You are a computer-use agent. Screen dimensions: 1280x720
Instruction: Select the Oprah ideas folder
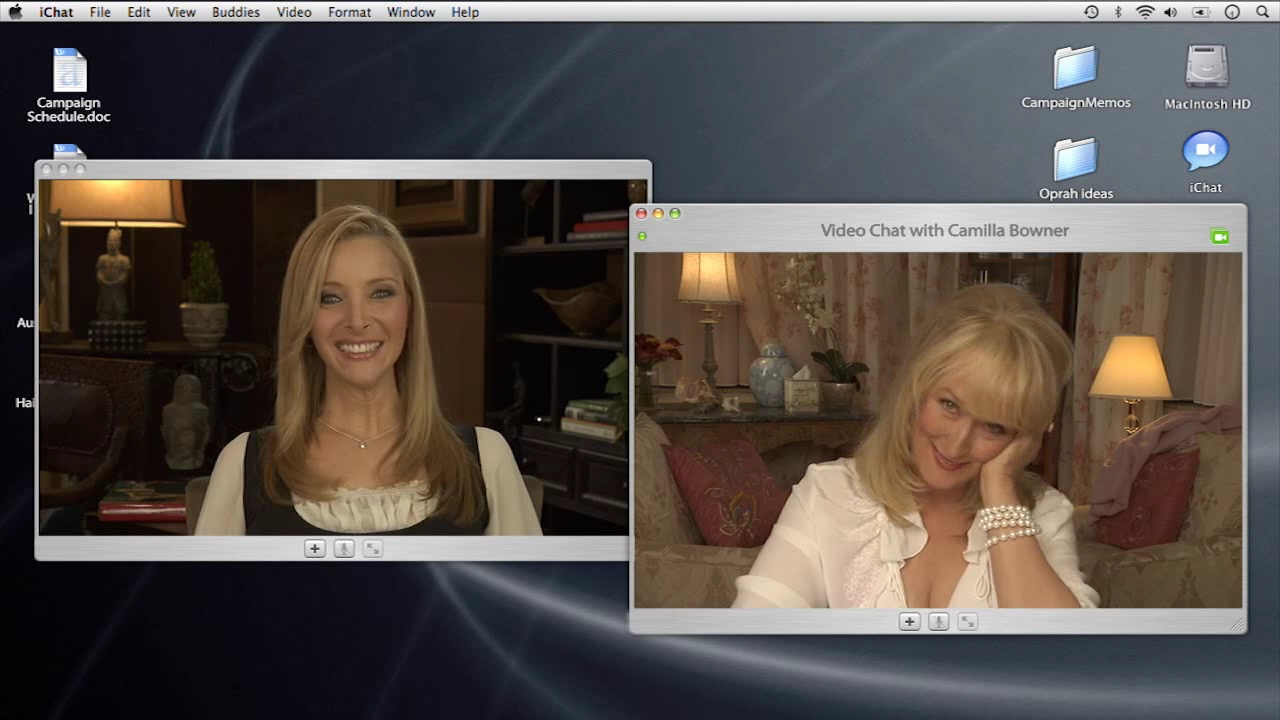tap(1076, 159)
